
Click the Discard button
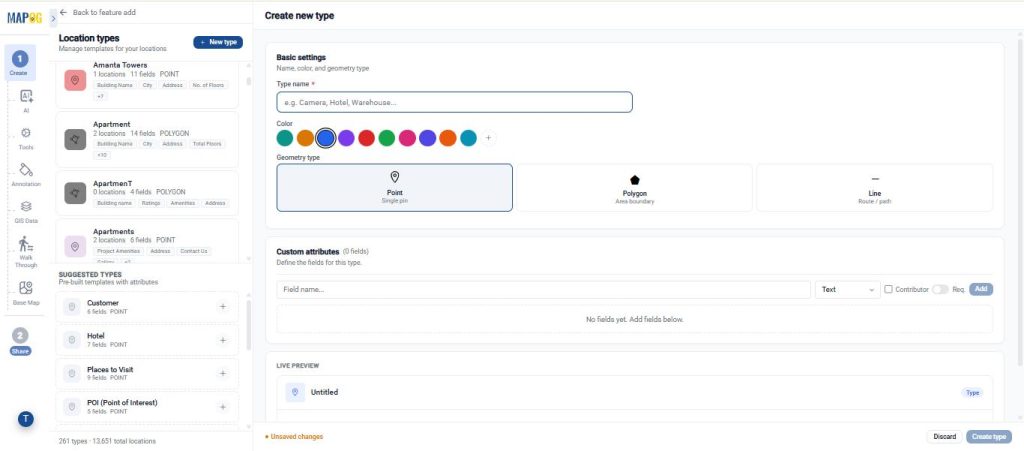tap(944, 437)
